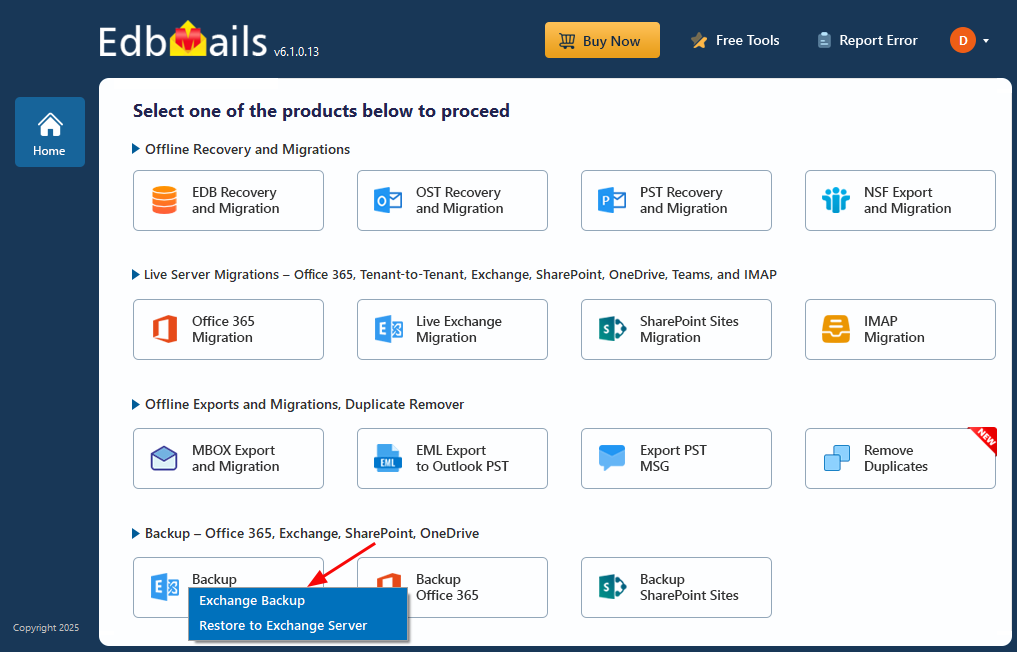The width and height of the screenshot is (1017, 652).
Task: Click the IMAP Migration inbox icon
Action: (835, 329)
